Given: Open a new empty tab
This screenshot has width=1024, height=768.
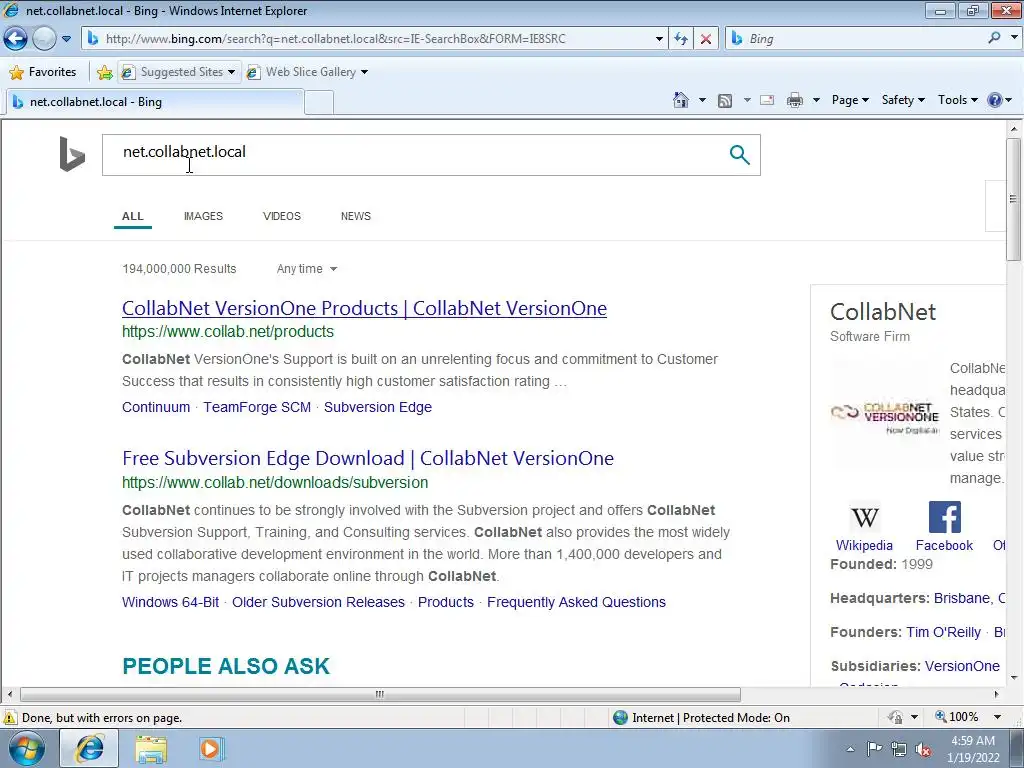Looking at the screenshot, I should click(x=319, y=103).
